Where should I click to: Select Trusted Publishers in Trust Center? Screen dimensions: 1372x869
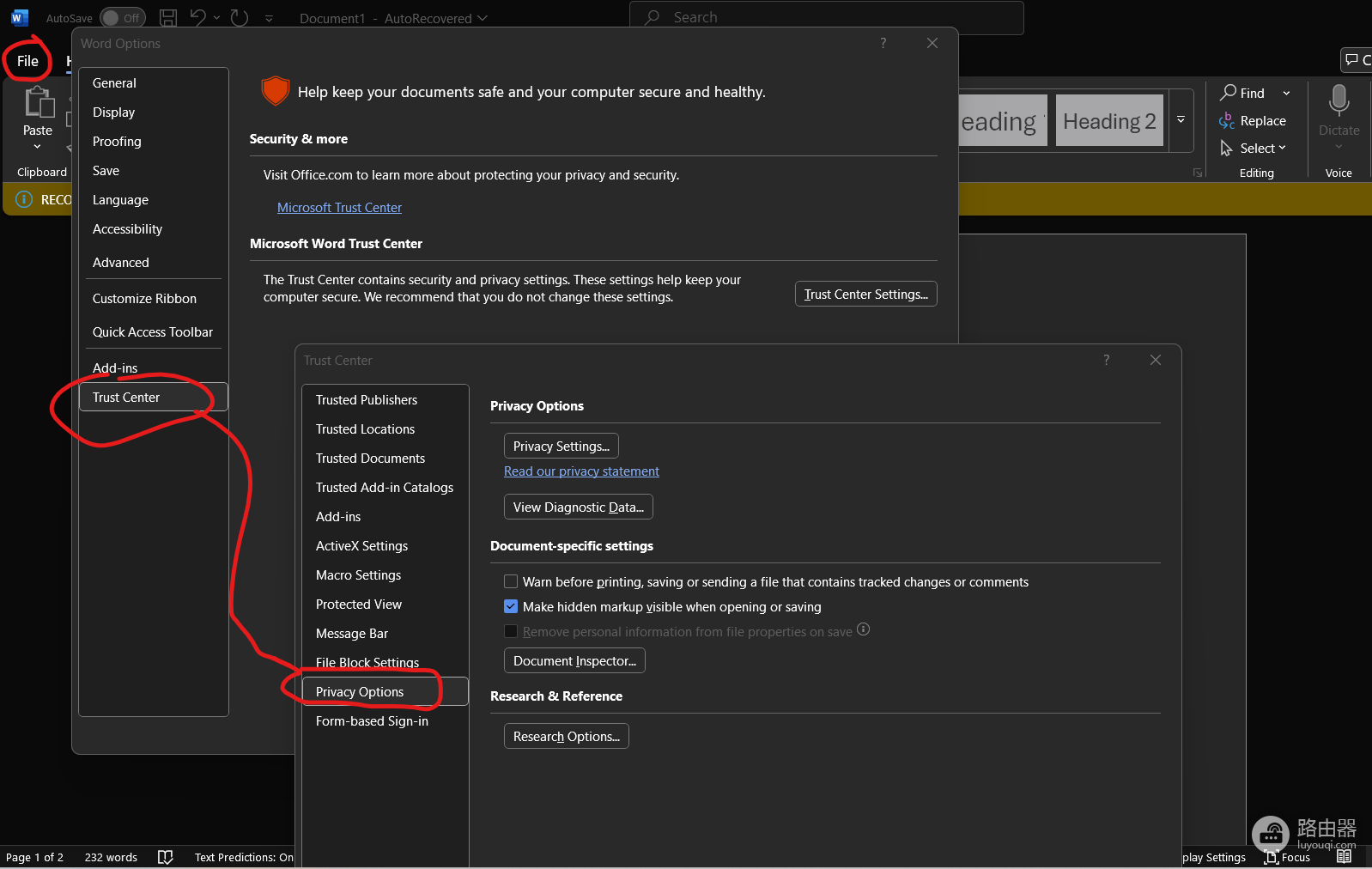pos(385,400)
